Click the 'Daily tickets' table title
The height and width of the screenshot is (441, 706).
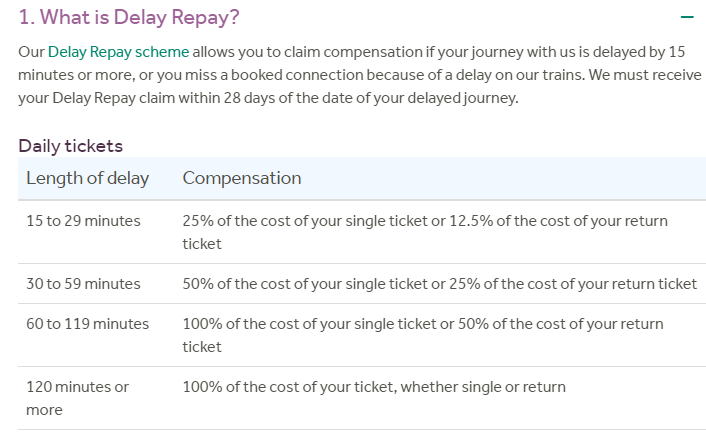click(70, 146)
